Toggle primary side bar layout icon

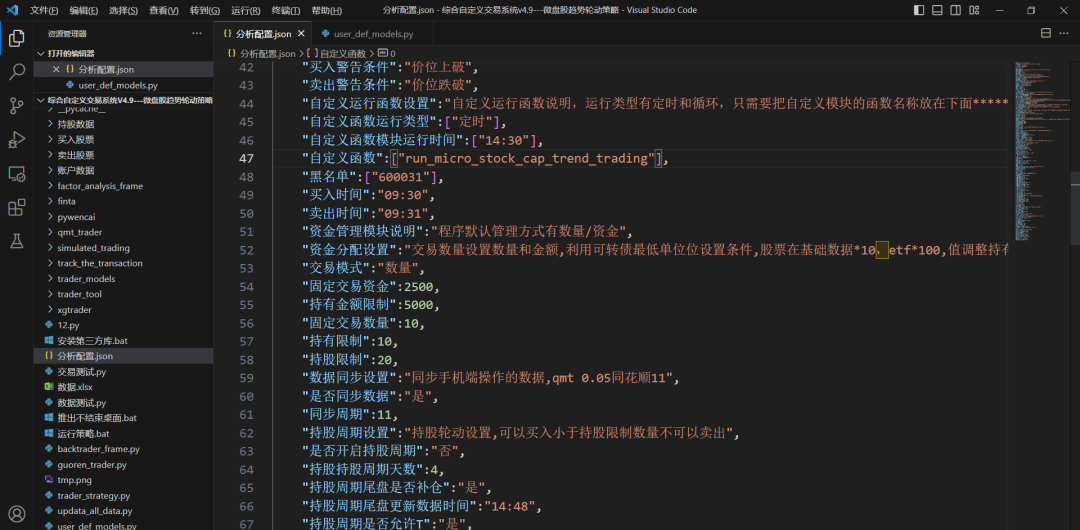[x=919, y=10]
